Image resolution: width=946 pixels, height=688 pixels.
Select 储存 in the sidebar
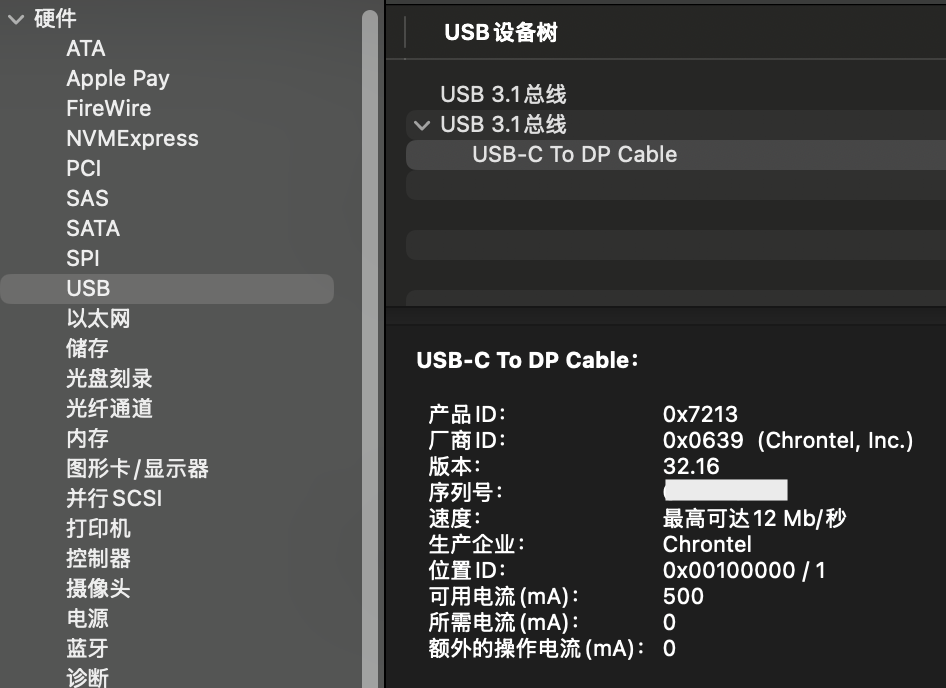point(88,348)
